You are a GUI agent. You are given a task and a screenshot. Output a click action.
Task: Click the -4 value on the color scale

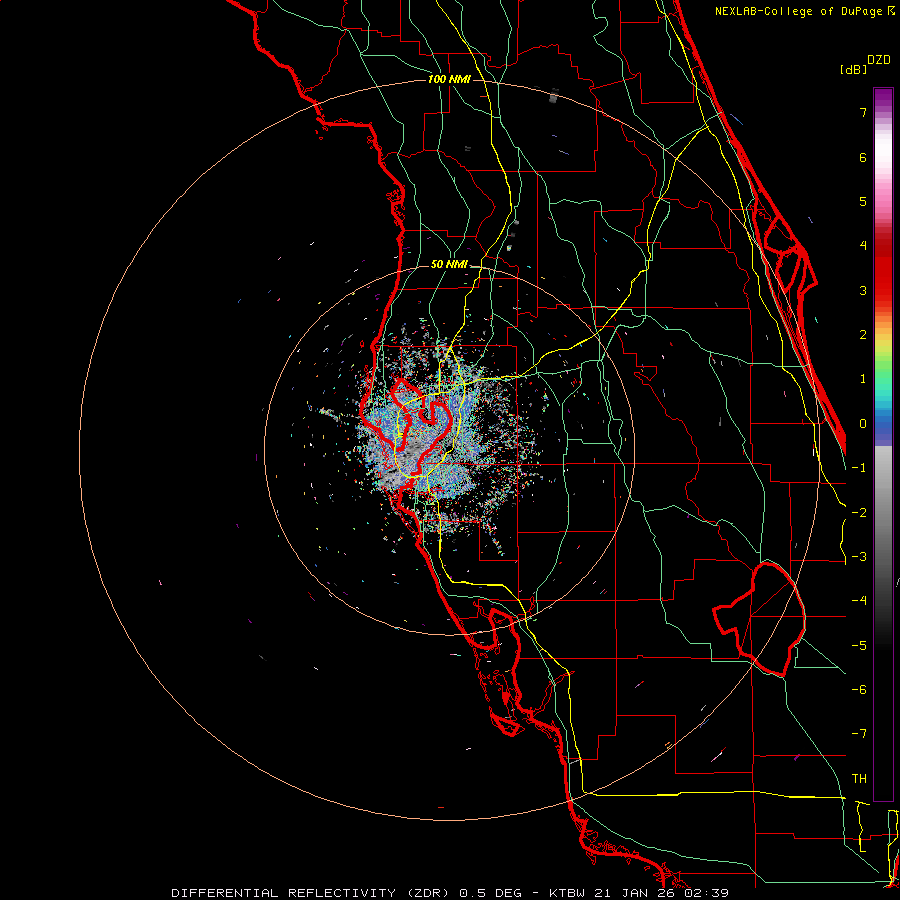coord(859,601)
